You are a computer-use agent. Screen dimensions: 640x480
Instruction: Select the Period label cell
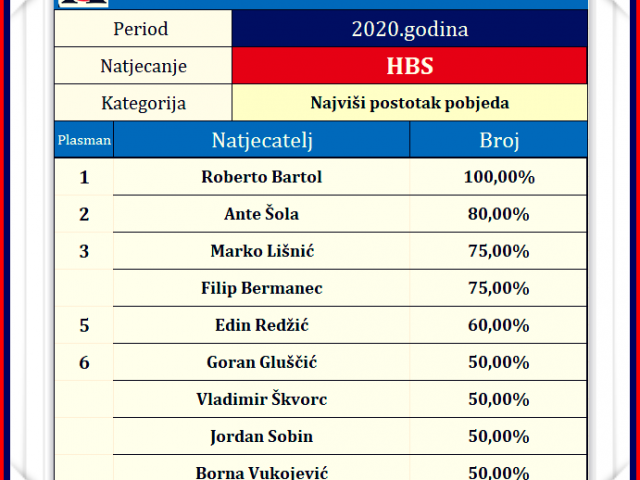[143, 29]
